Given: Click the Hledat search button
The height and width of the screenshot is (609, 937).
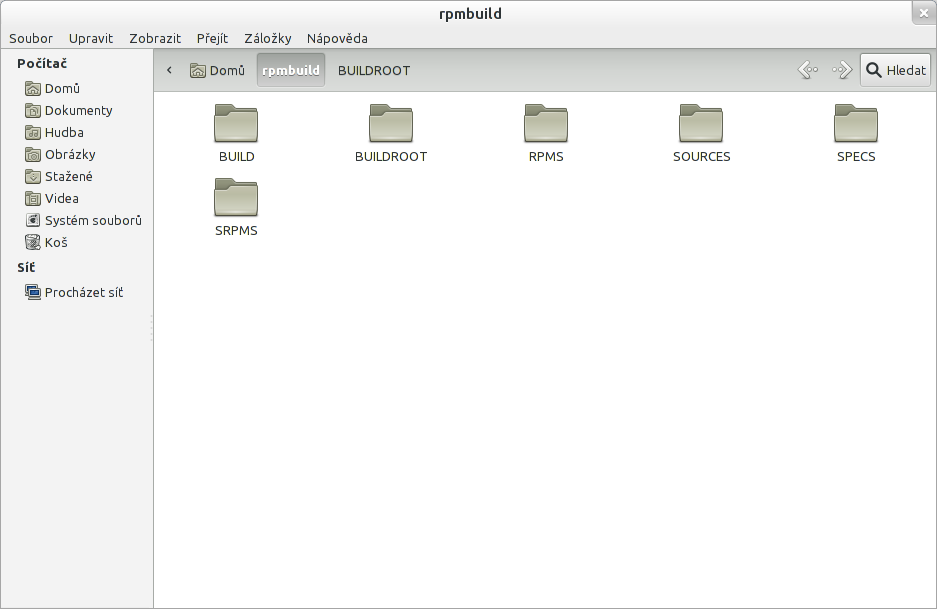Looking at the screenshot, I should pyautogui.click(x=895, y=70).
